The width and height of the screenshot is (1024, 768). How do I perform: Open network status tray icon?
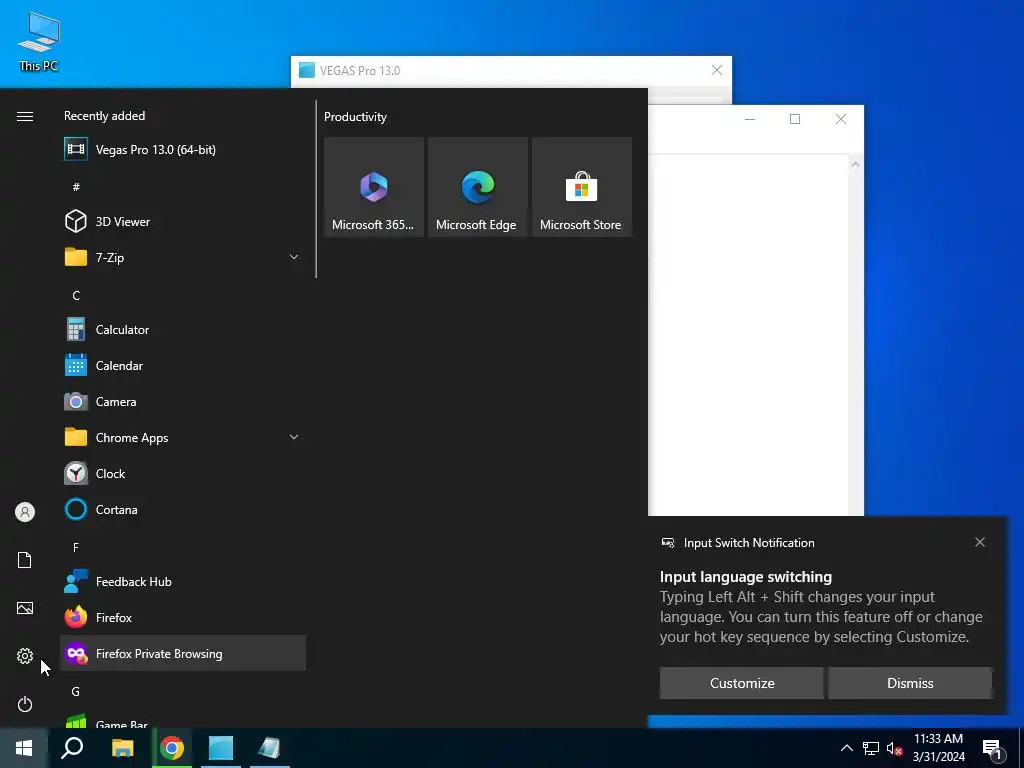(x=871, y=748)
